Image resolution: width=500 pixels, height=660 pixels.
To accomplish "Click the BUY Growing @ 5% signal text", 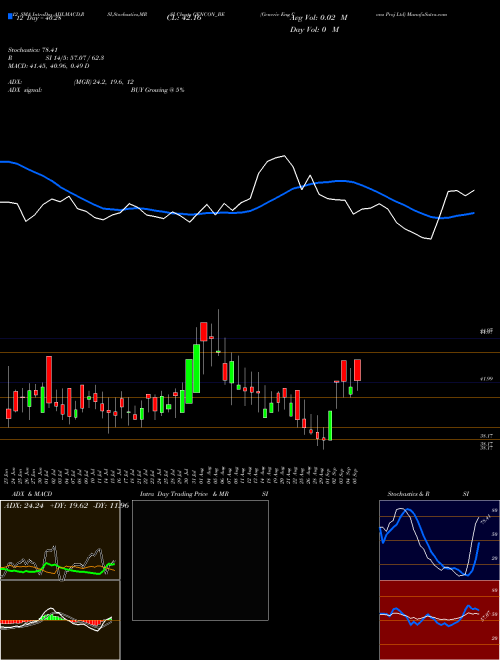I will pyautogui.click(x=157, y=90).
